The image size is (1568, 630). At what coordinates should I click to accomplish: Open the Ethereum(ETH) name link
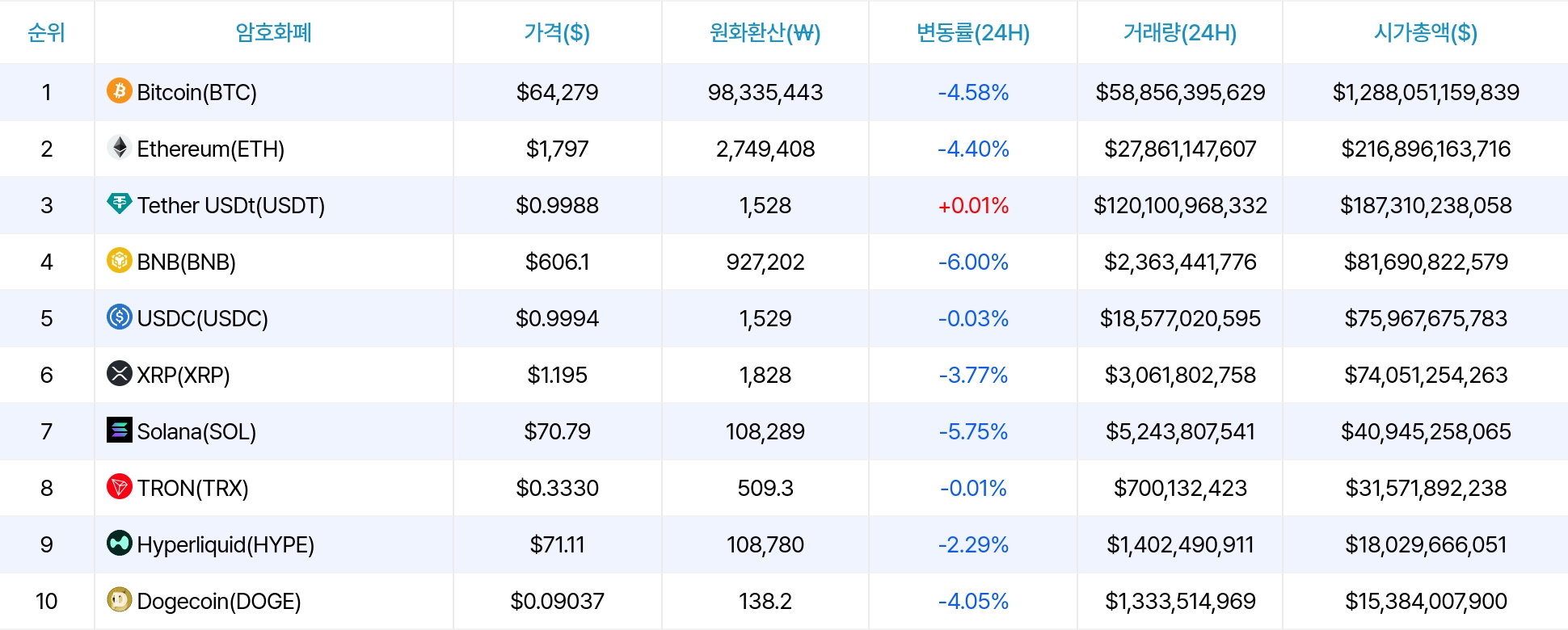(211, 149)
